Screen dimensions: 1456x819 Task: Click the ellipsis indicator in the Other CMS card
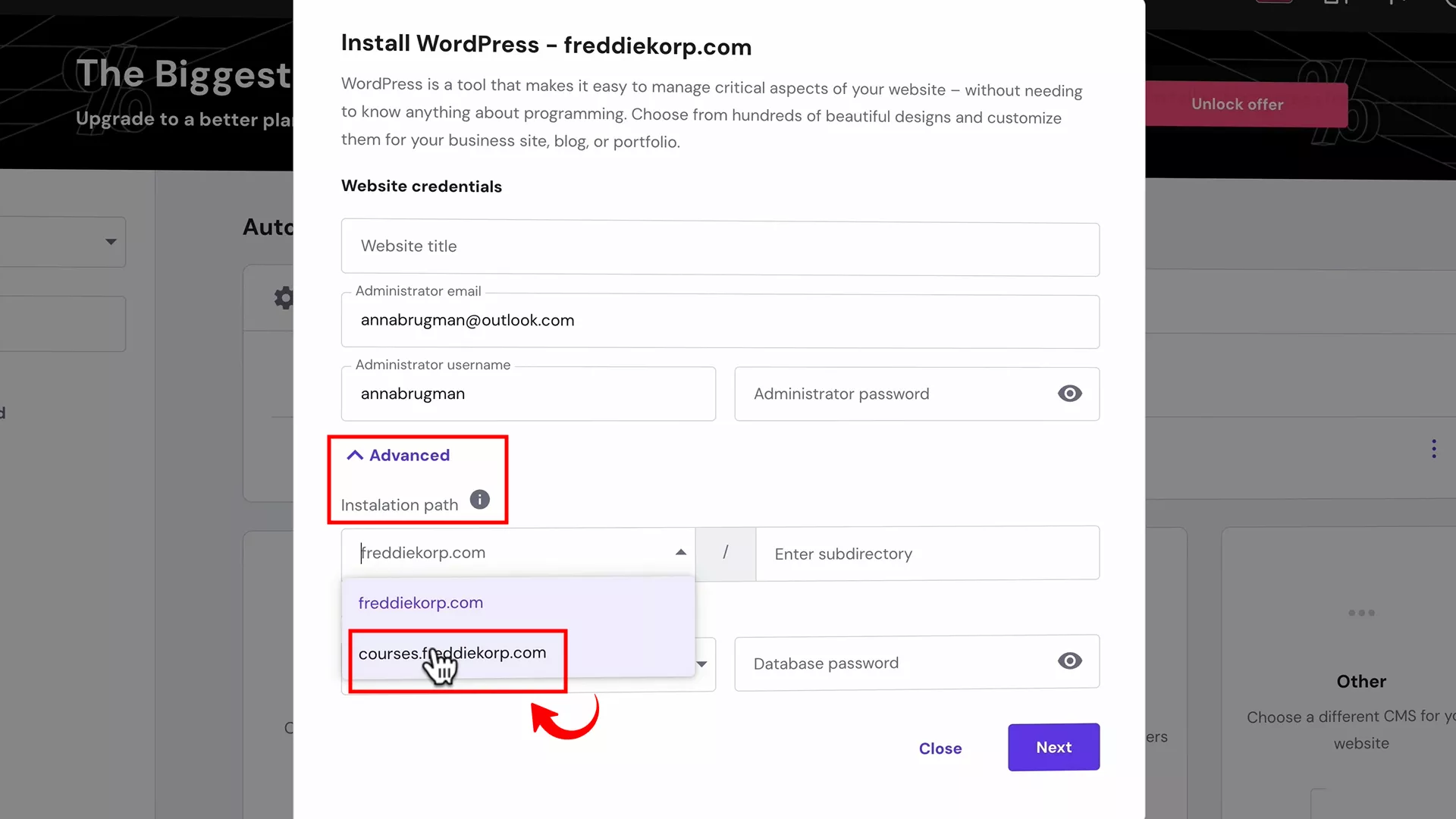tap(1361, 613)
